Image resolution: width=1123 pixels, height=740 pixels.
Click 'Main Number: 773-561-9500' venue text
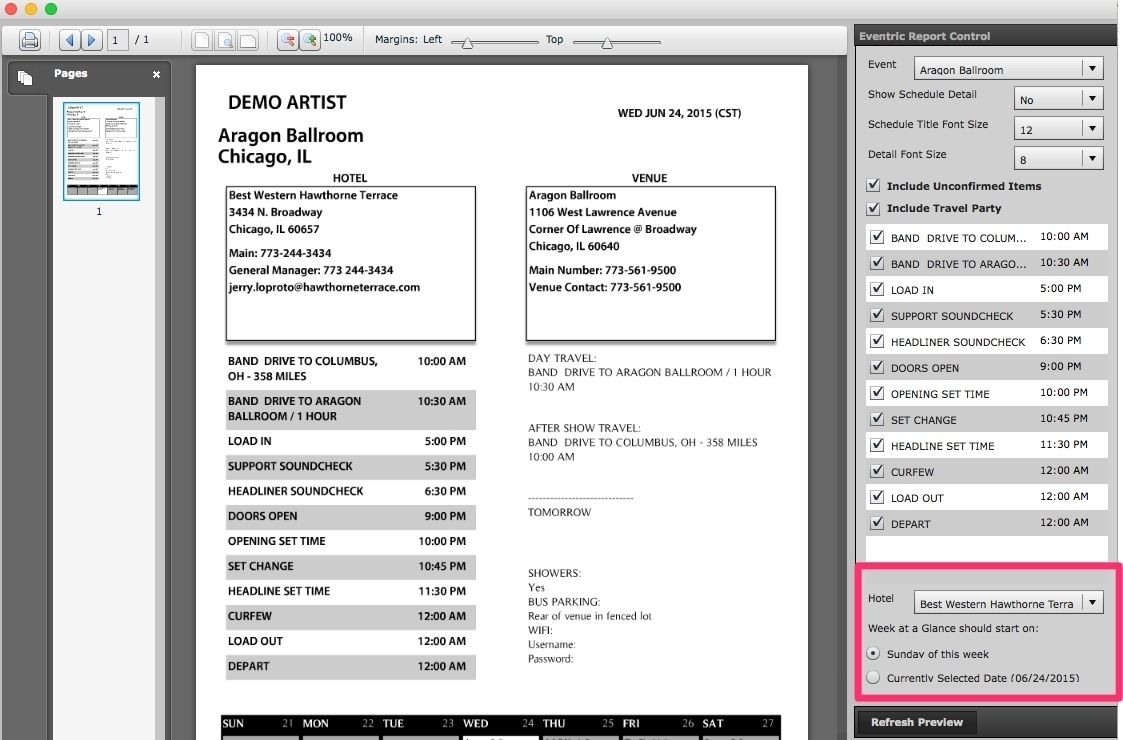pyautogui.click(x=602, y=270)
